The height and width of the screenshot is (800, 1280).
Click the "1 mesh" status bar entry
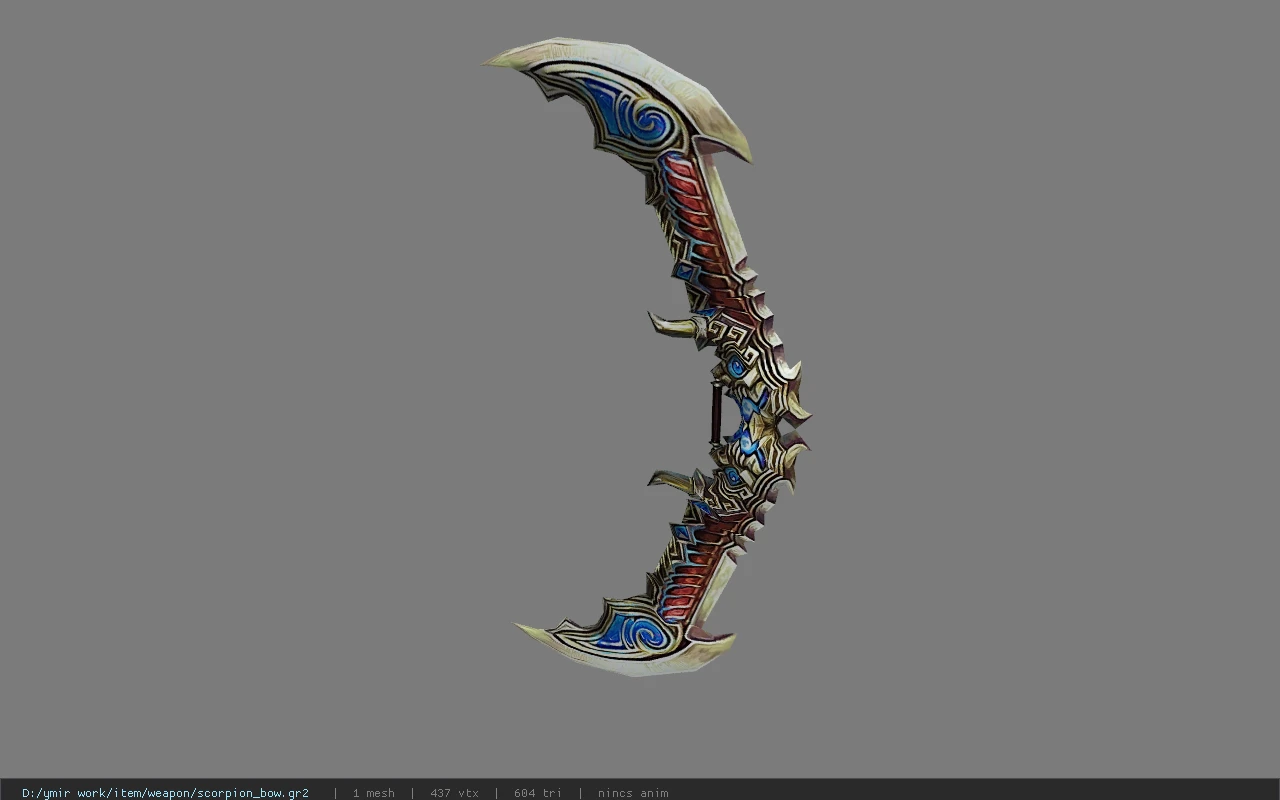point(373,793)
